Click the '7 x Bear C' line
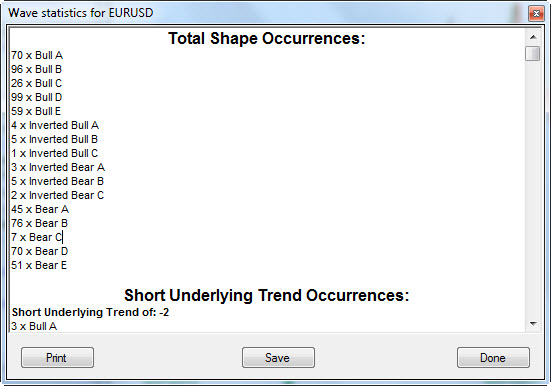This screenshot has height=386, width=551. 37,238
